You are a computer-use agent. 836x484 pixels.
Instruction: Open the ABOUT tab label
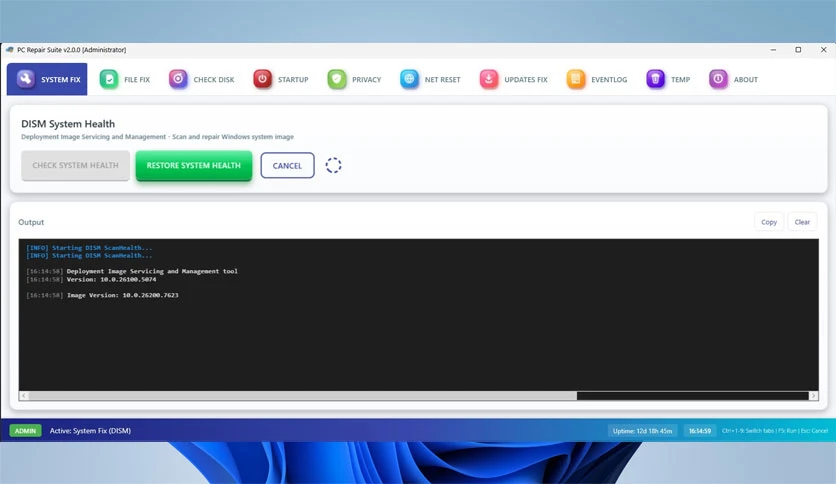coord(745,79)
